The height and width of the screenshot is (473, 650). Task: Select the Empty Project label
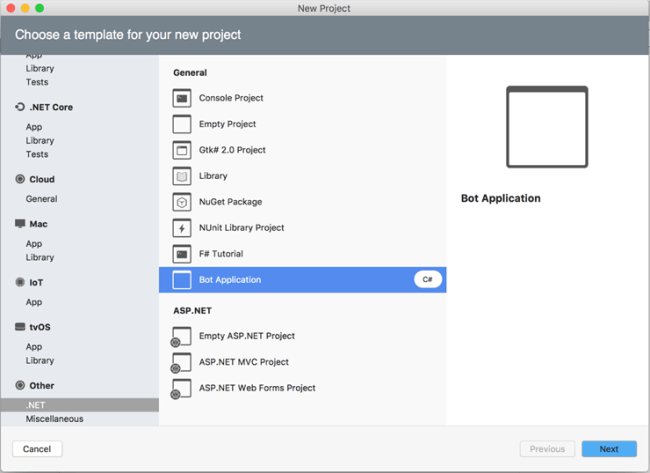click(x=227, y=124)
